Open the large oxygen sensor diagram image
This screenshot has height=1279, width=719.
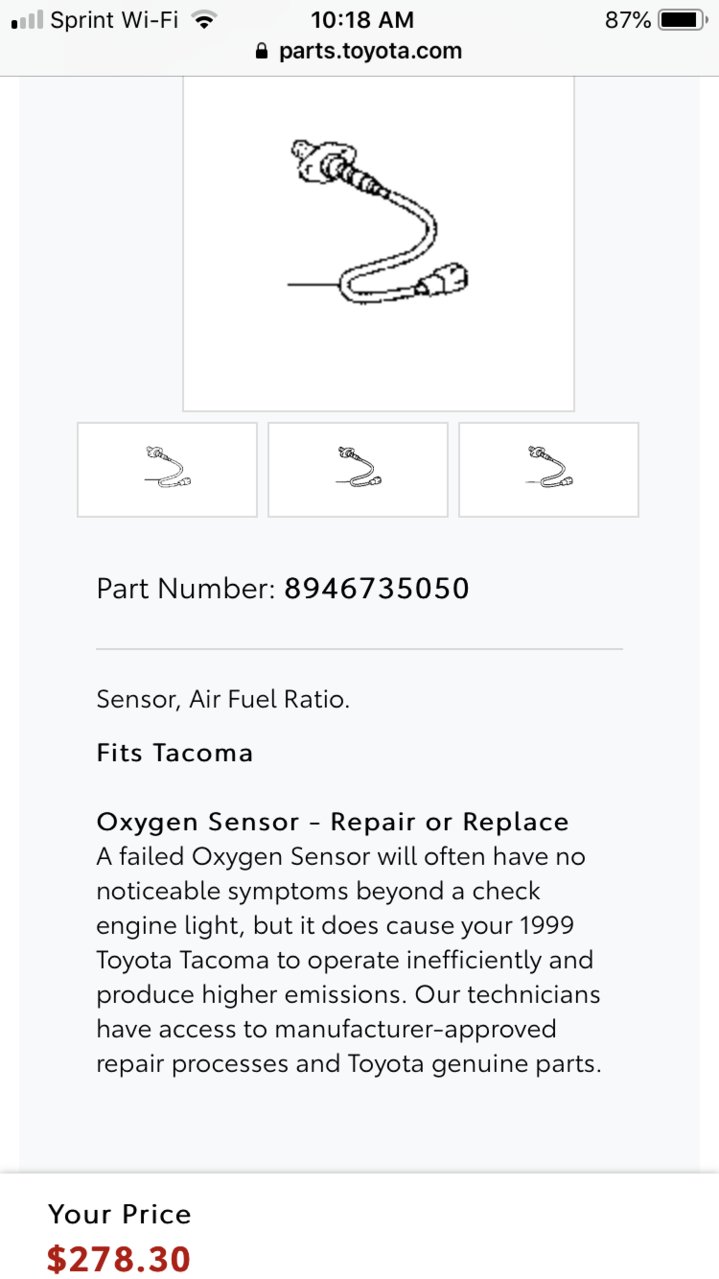(x=378, y=243)
